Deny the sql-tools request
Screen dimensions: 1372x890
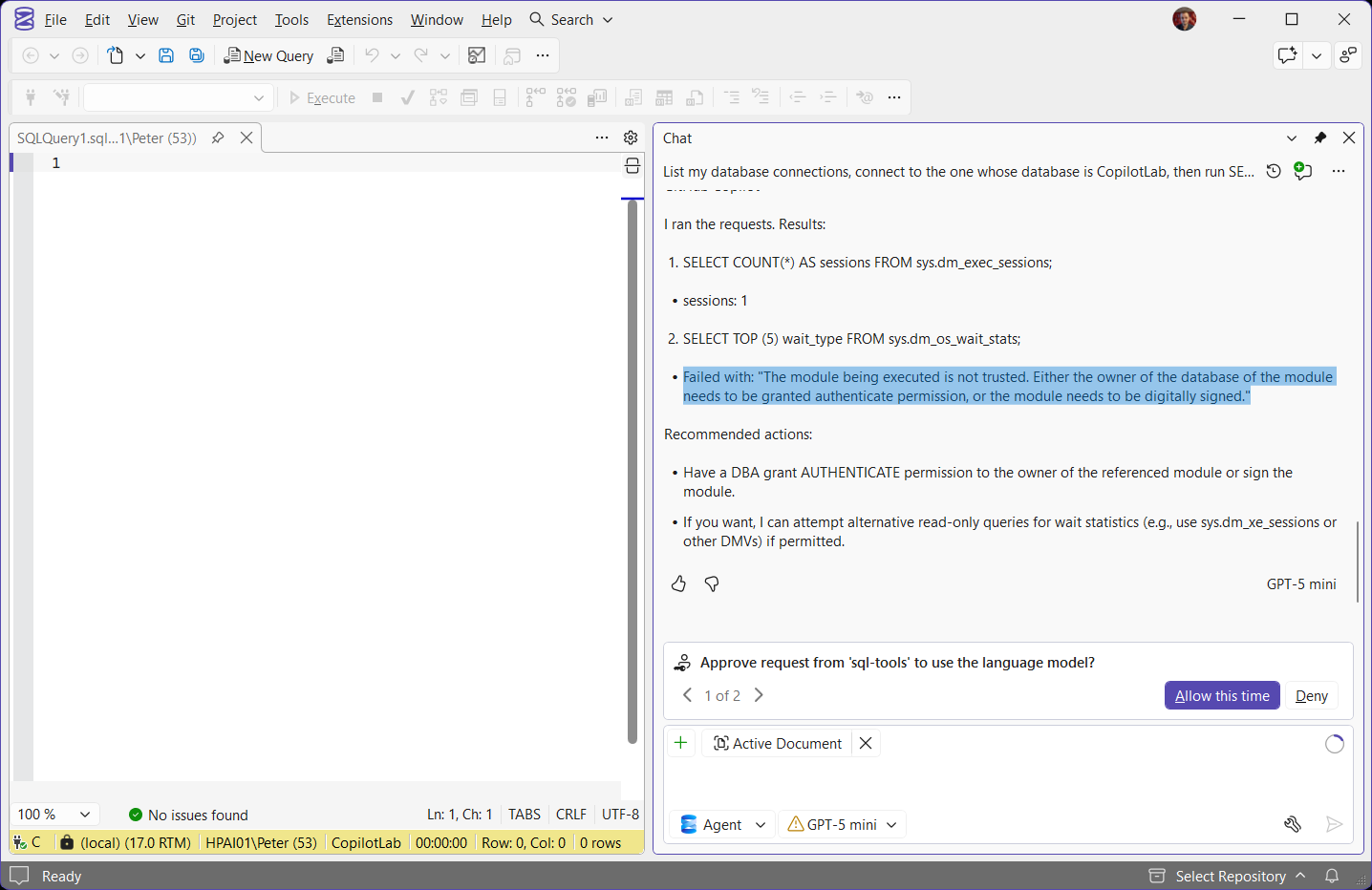(1312, 695)
